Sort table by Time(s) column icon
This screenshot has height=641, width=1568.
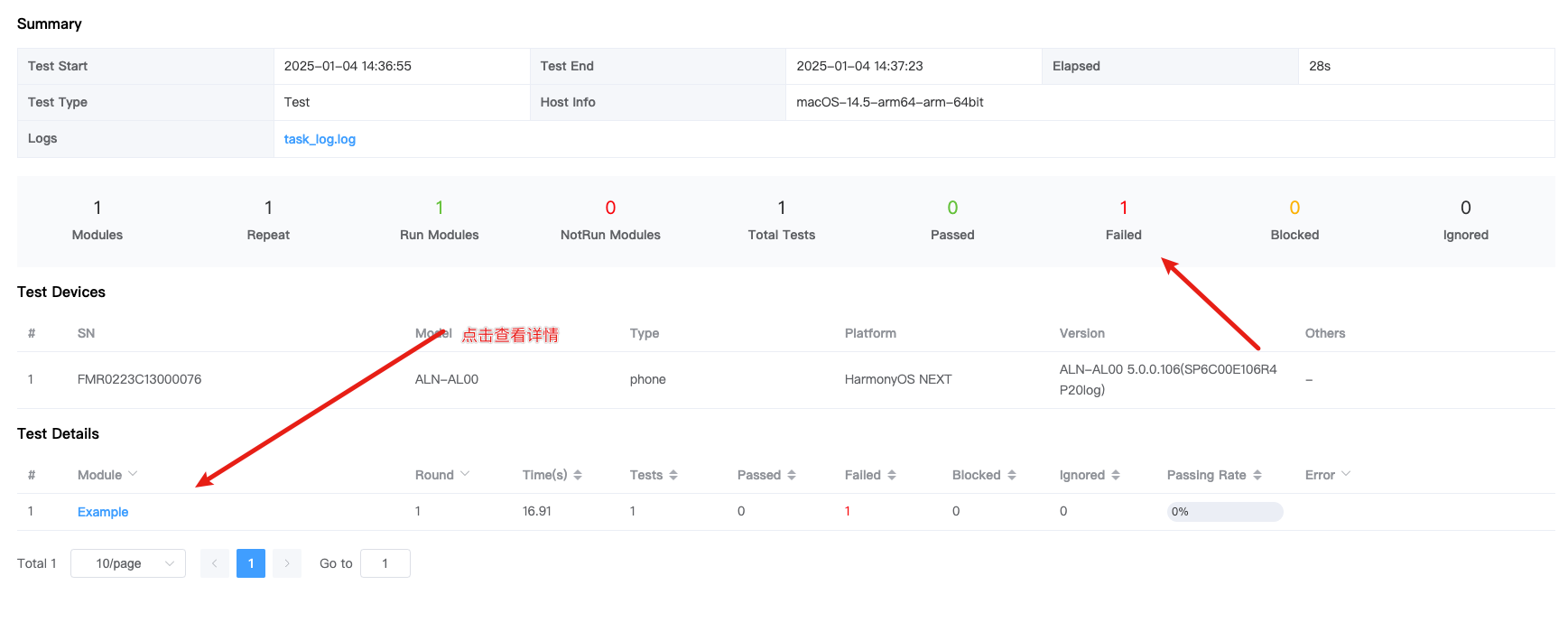pyautogui.click(x=578, y=475)
